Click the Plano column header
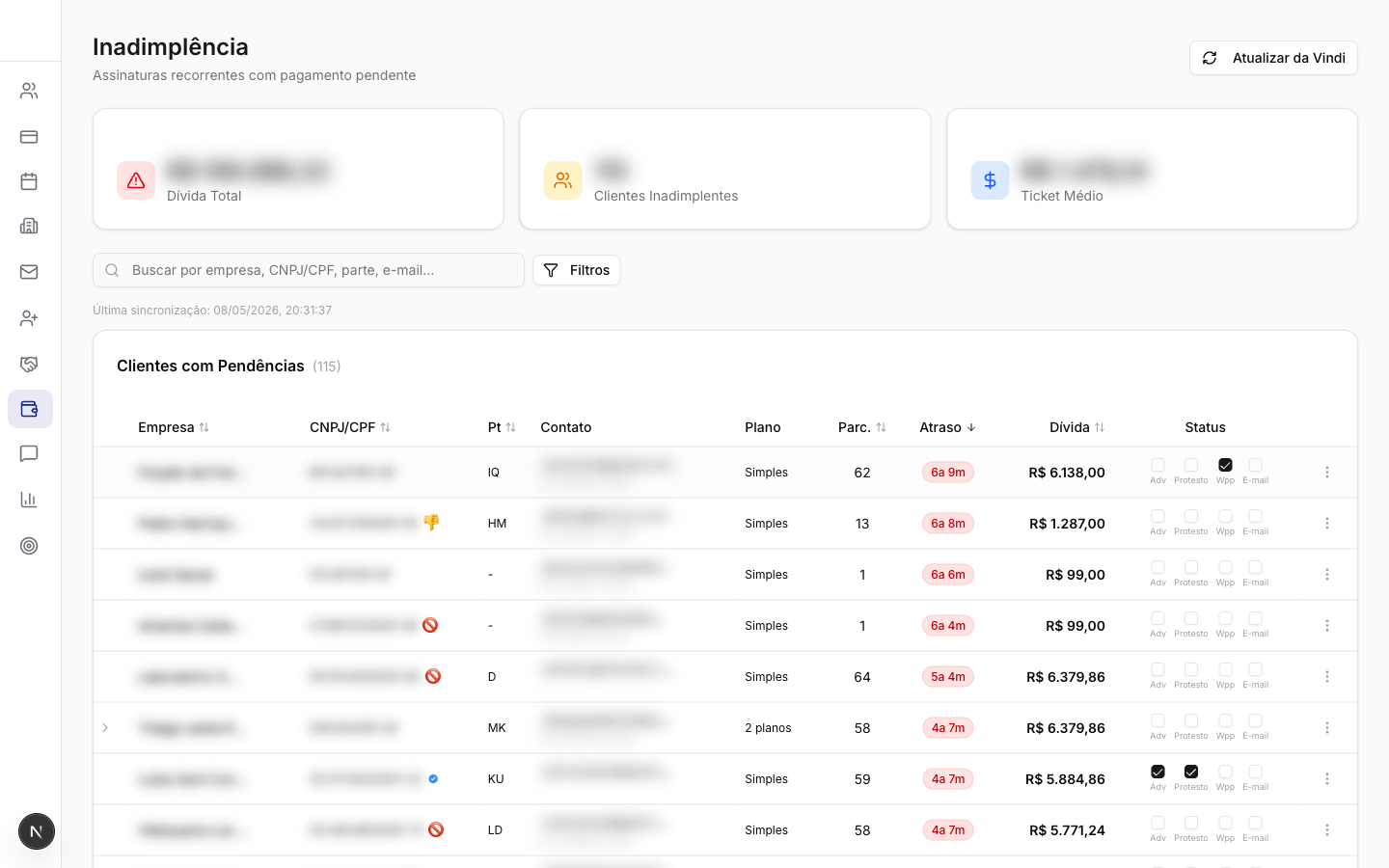Image resolution: width=1389 pixels, height=868 pixels. coord(763,427)
